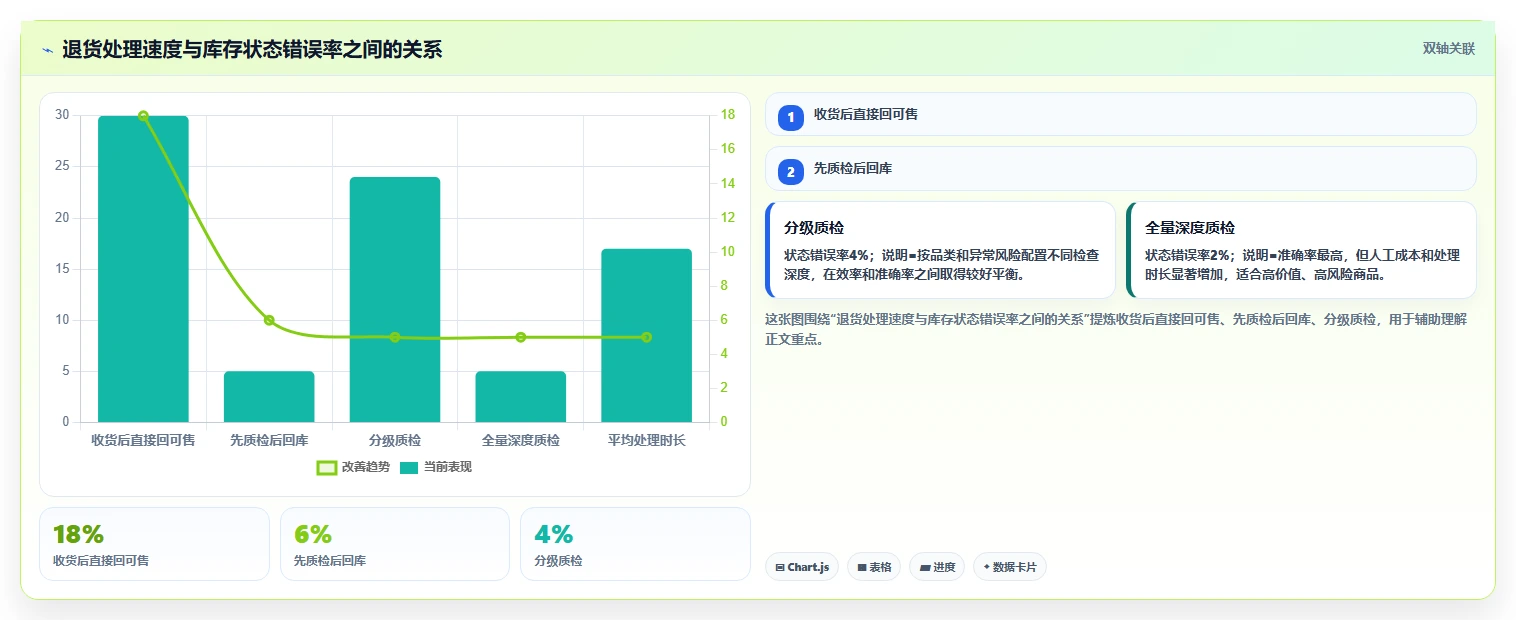Click trend line point above 全量深度质检 bar

[x=521, y=337]
